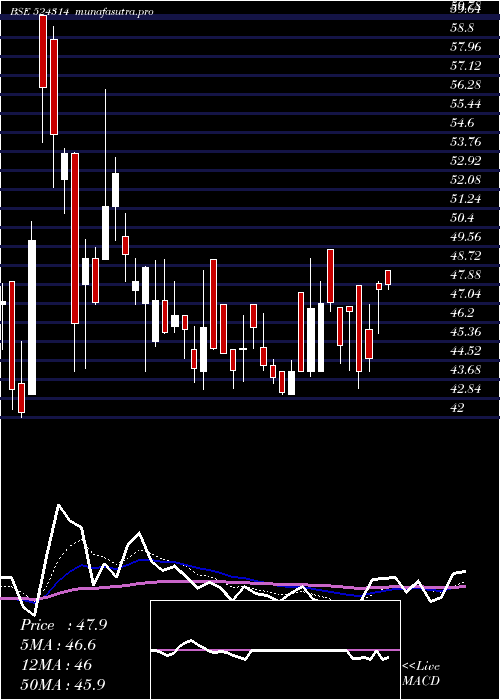This screenshot has width=500, height=700.
Task: Select the 42.84 price axis label
Action: 466,388
